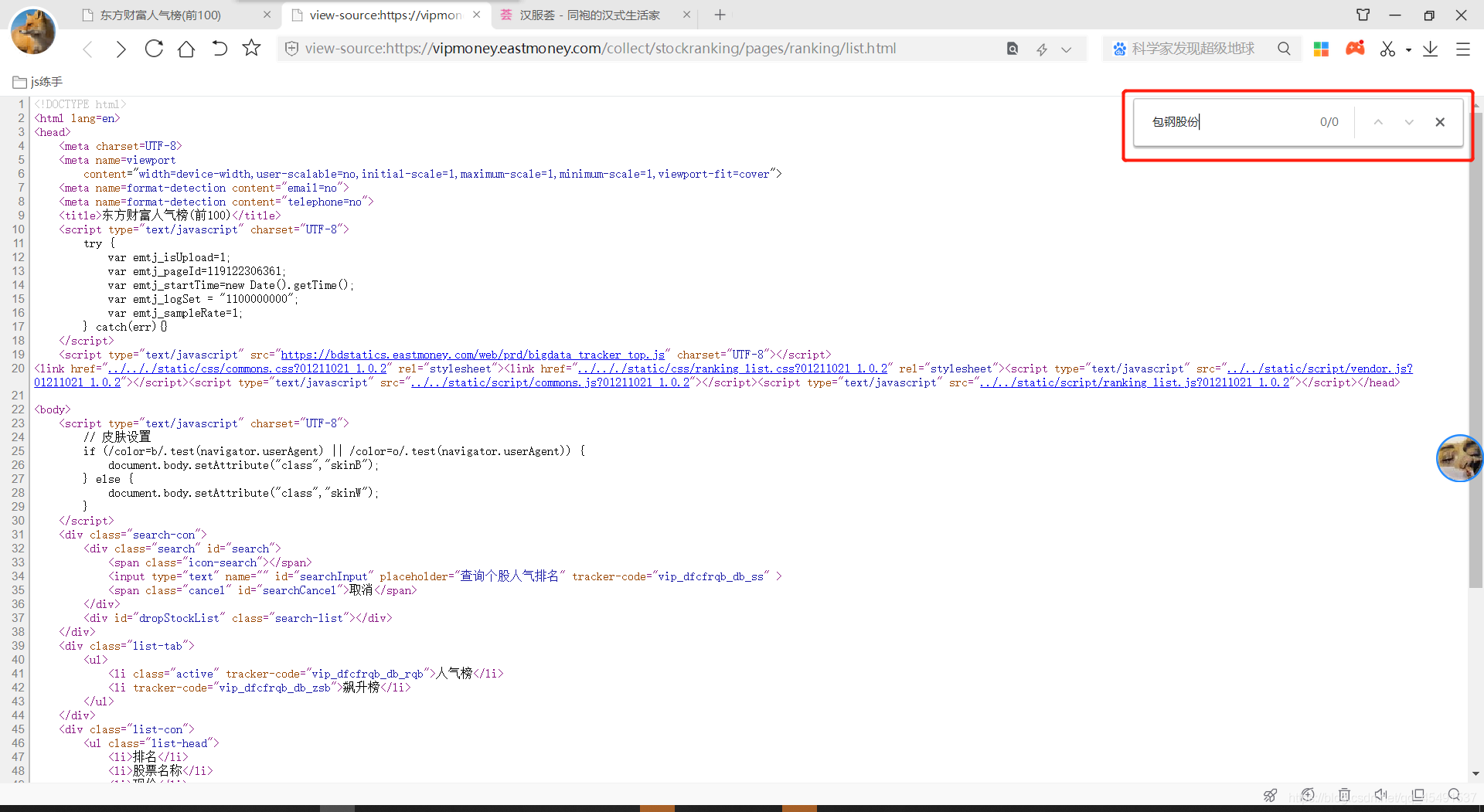Click the title text 东方财富人气榜(前100) in source
1484x812 pixels.
[166, 216]
